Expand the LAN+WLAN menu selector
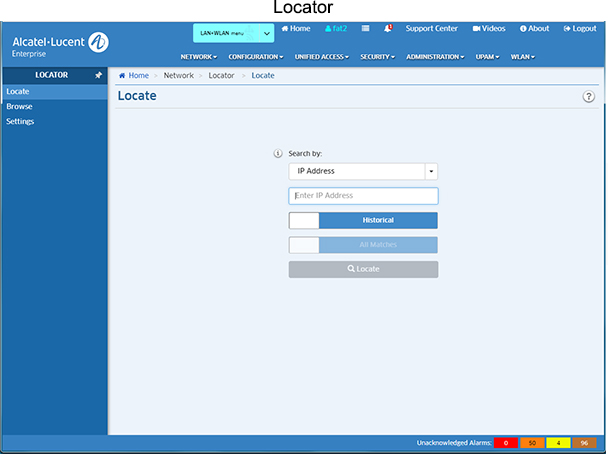The width and height of the screenshot is (608, 454). point(233,33)
